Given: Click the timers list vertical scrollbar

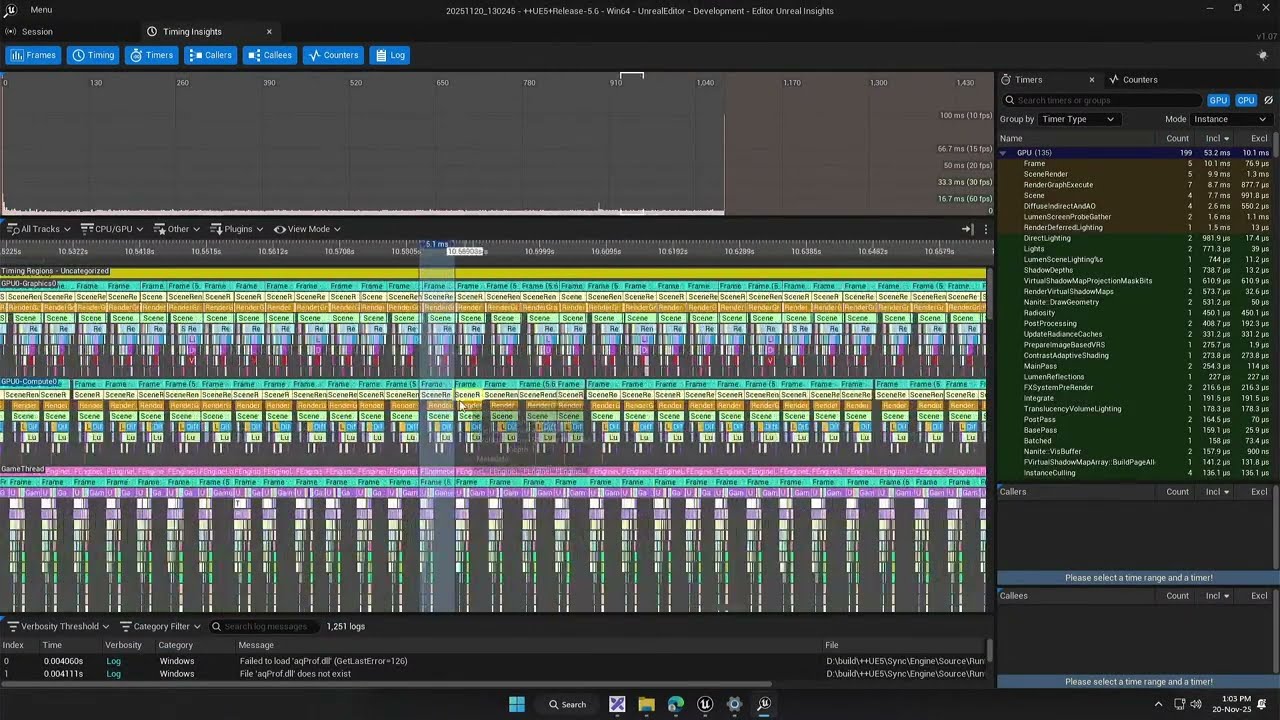Looking at the screenshot, I should click(x=1276, y=144).
